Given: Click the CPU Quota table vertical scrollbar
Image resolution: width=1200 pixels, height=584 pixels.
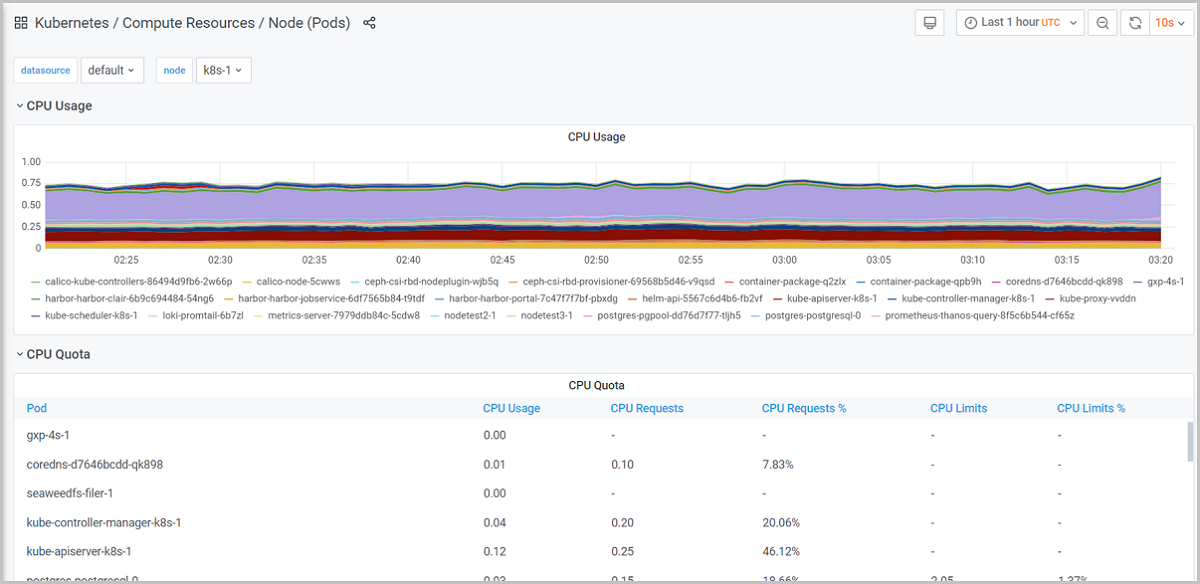Looking at the screenshot, I should (x=1189, y=440).
